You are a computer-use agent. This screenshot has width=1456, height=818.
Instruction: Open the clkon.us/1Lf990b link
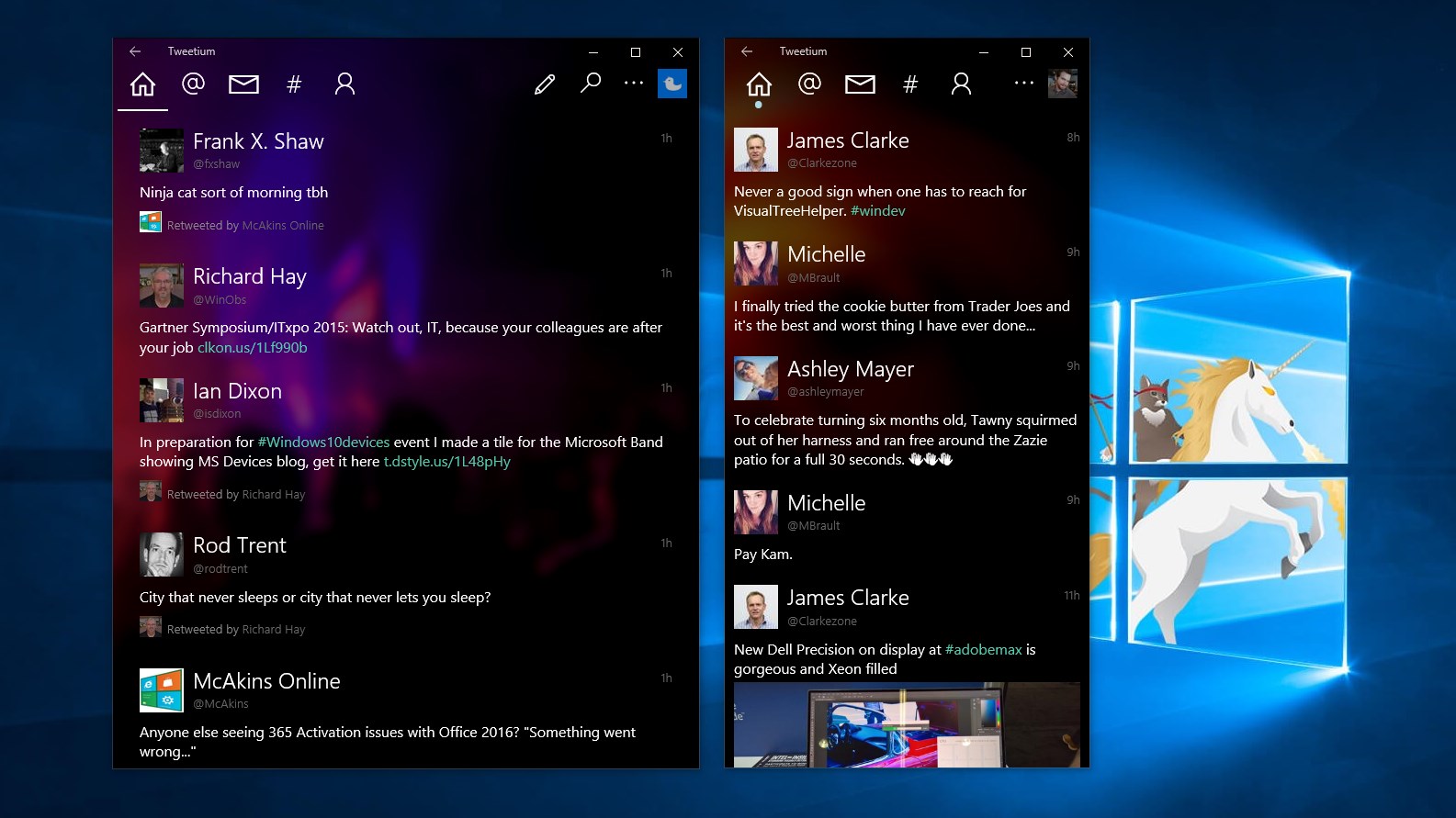pos(253,348)
